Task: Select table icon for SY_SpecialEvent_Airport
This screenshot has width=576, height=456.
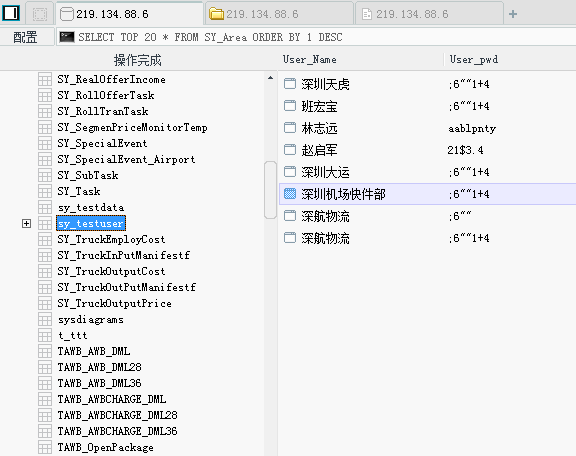Action: coord(45,159)
